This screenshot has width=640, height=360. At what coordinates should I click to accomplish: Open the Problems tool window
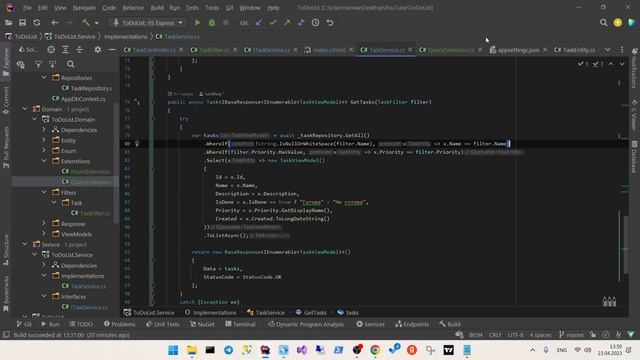(x=120, y=324)
